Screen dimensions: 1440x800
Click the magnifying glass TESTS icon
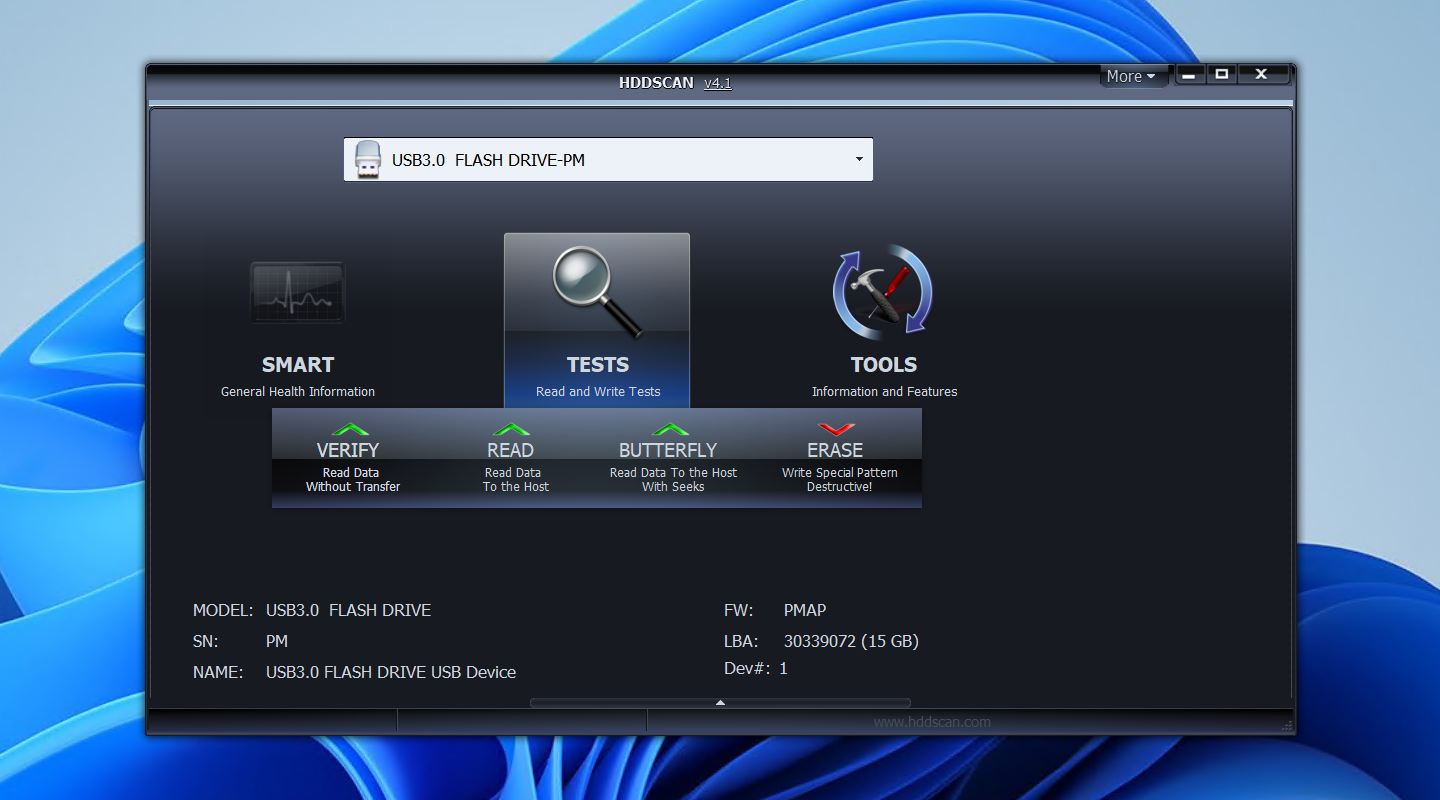point(597,290)
